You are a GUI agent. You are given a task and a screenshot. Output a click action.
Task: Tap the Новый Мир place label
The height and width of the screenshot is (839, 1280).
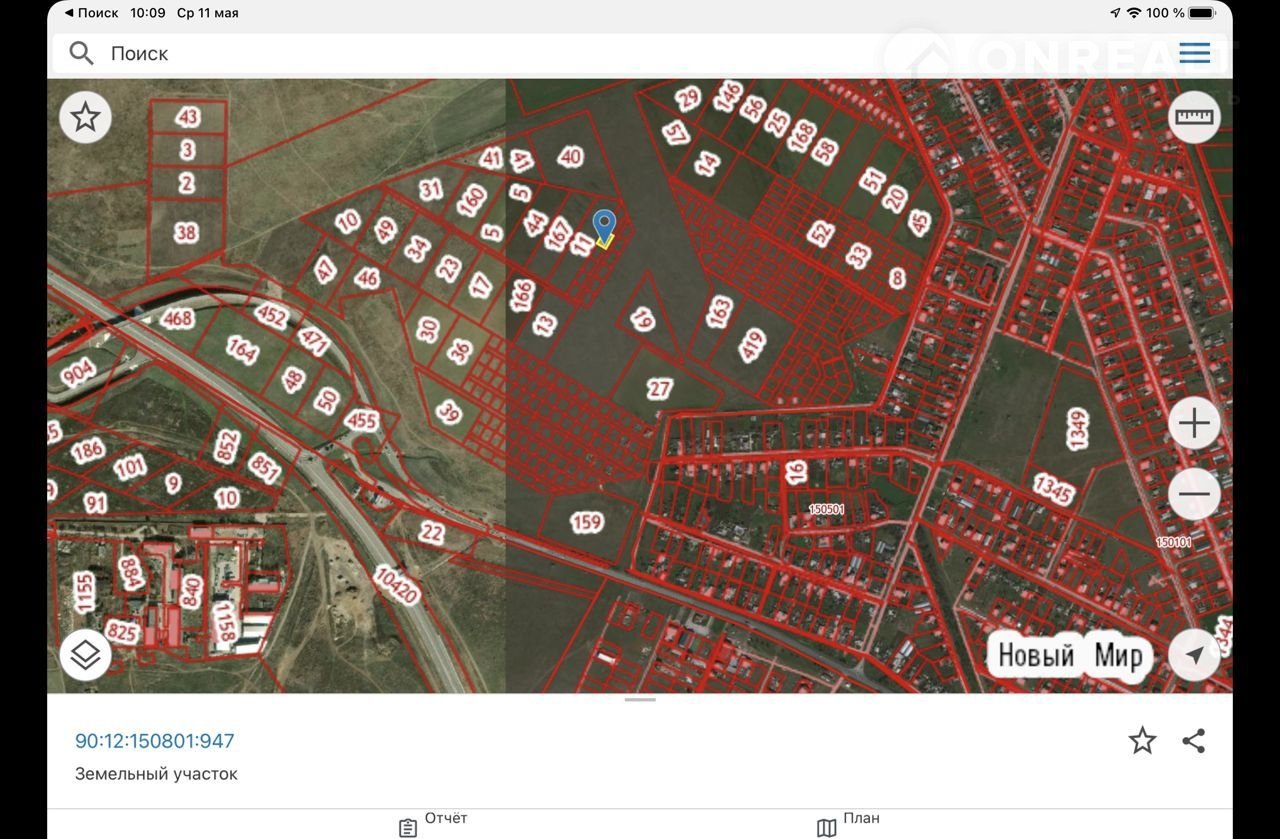[1069, 656]
